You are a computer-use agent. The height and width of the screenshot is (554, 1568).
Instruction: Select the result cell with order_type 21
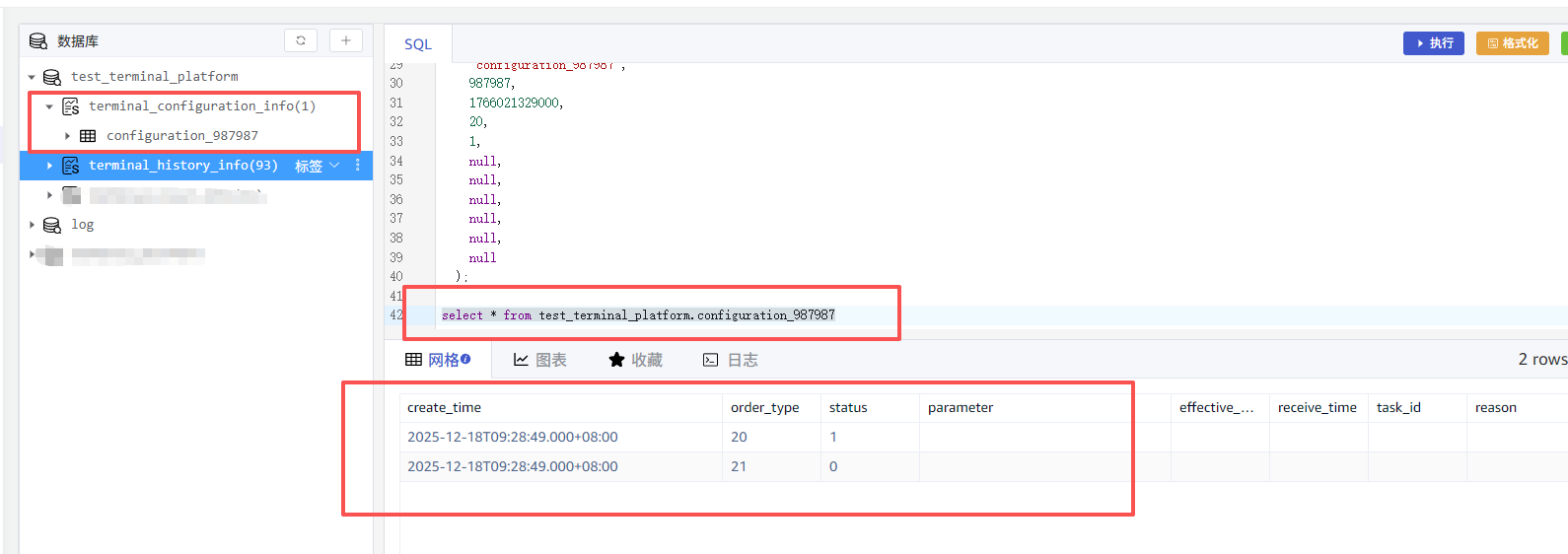tap(739, 466)
